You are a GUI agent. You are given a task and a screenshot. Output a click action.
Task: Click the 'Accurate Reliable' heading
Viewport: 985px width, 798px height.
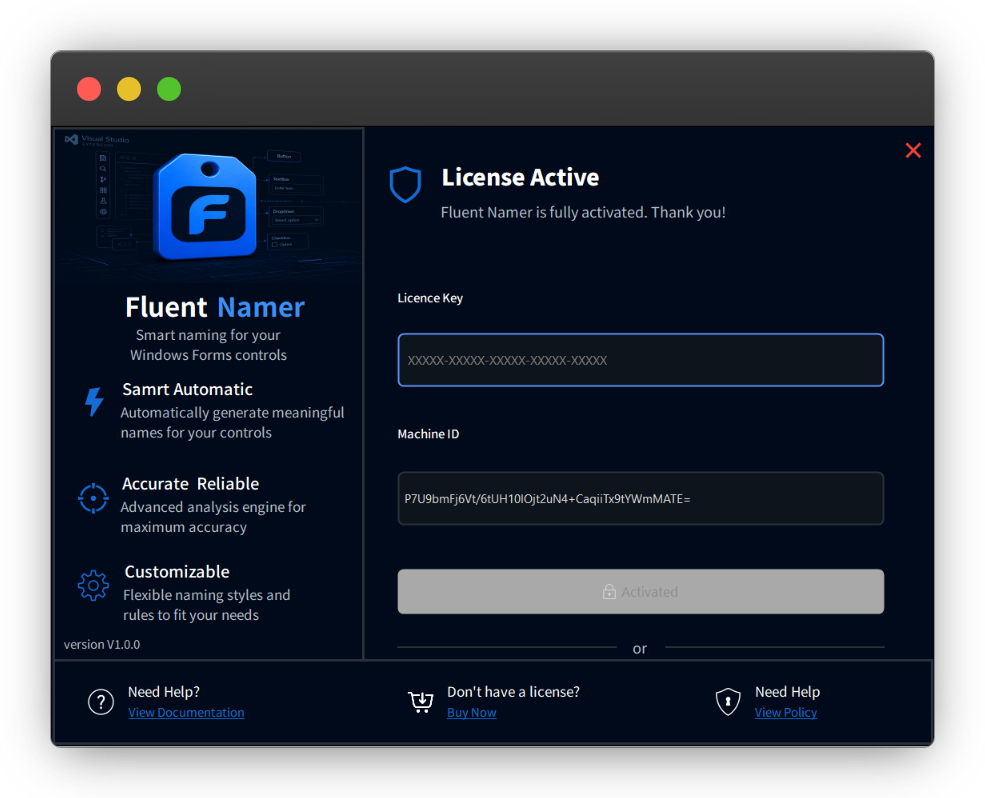pyautogui.click(x=190, y=483)
